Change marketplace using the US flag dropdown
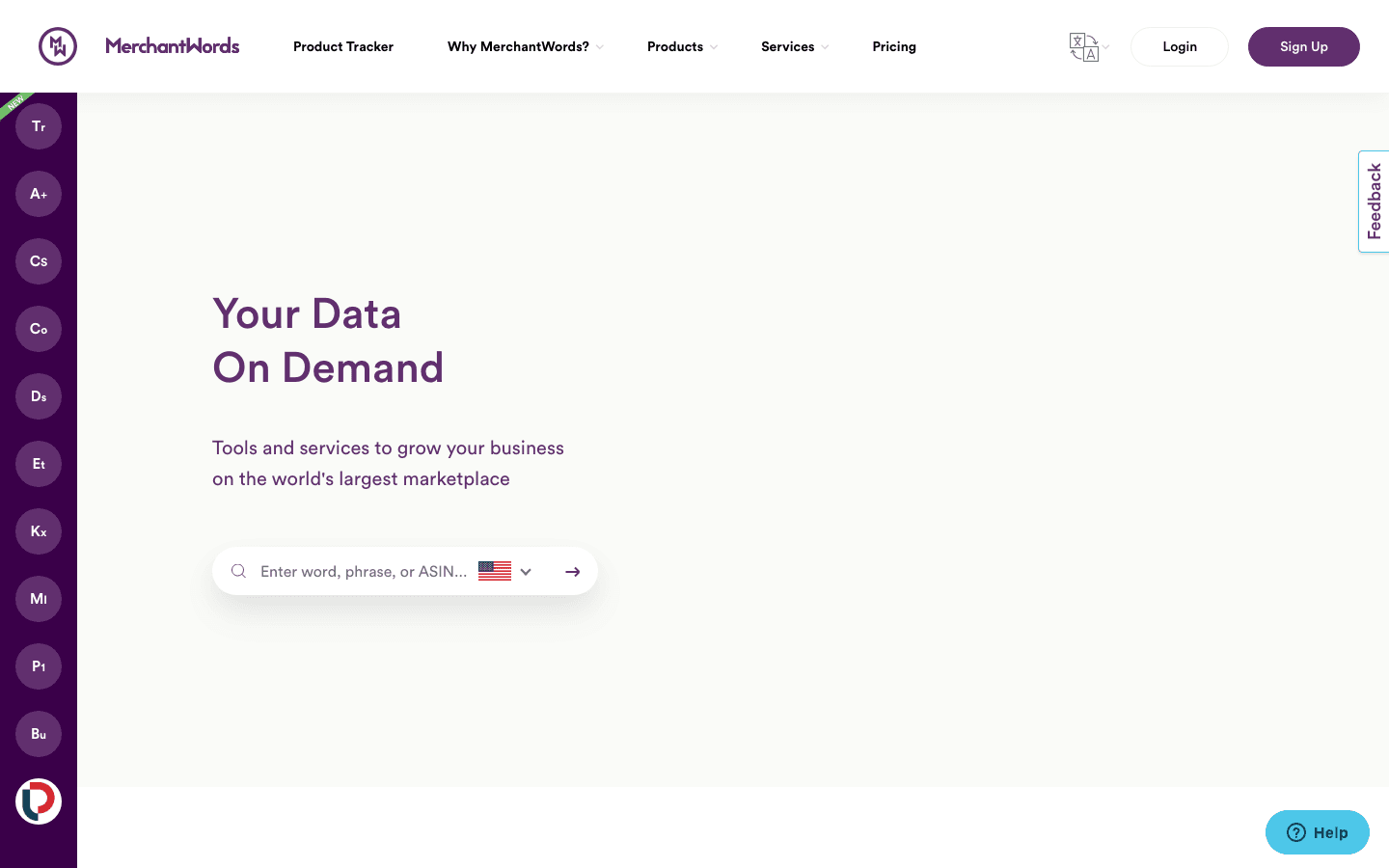Image resolution: width=1389 pixels, height=868 pixels. point(504,571)
